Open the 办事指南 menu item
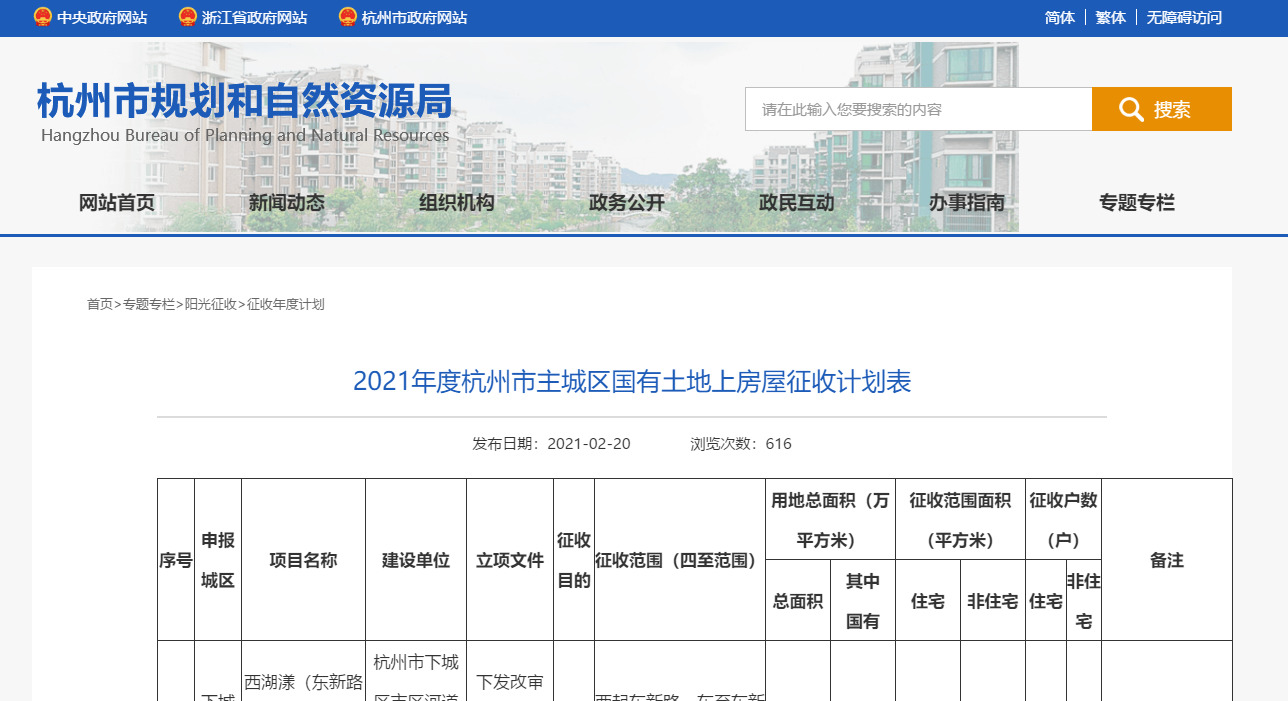1288x701 pixels. coord(967,203)
